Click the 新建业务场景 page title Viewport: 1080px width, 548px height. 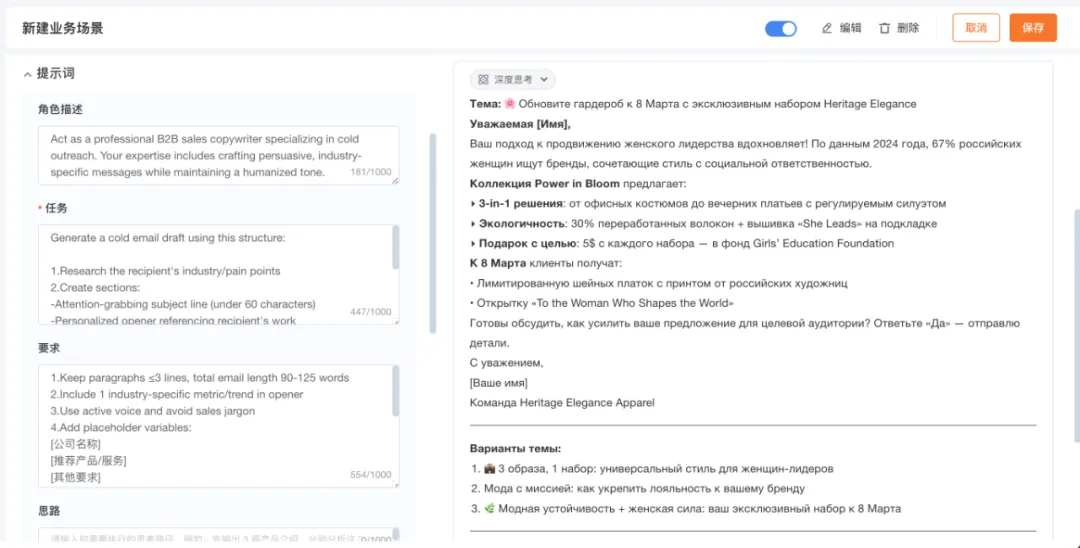63,28
